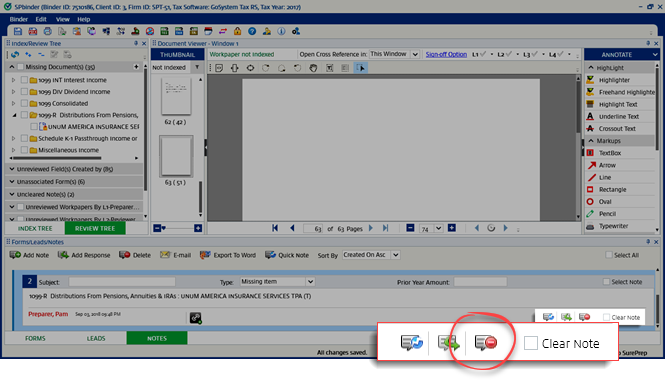Click the expand-all icon in tree toolbar

coord(28,54)
